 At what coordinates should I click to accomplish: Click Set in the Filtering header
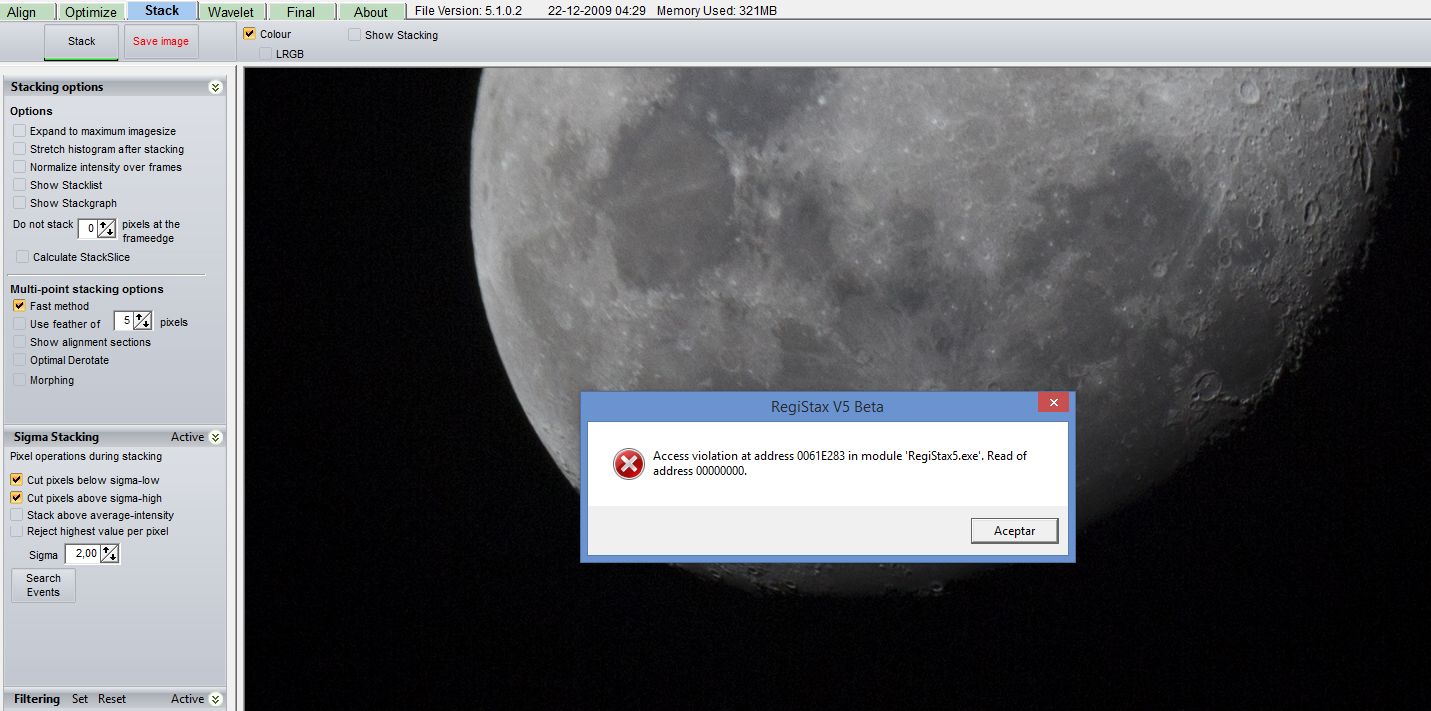pos(80,699)
